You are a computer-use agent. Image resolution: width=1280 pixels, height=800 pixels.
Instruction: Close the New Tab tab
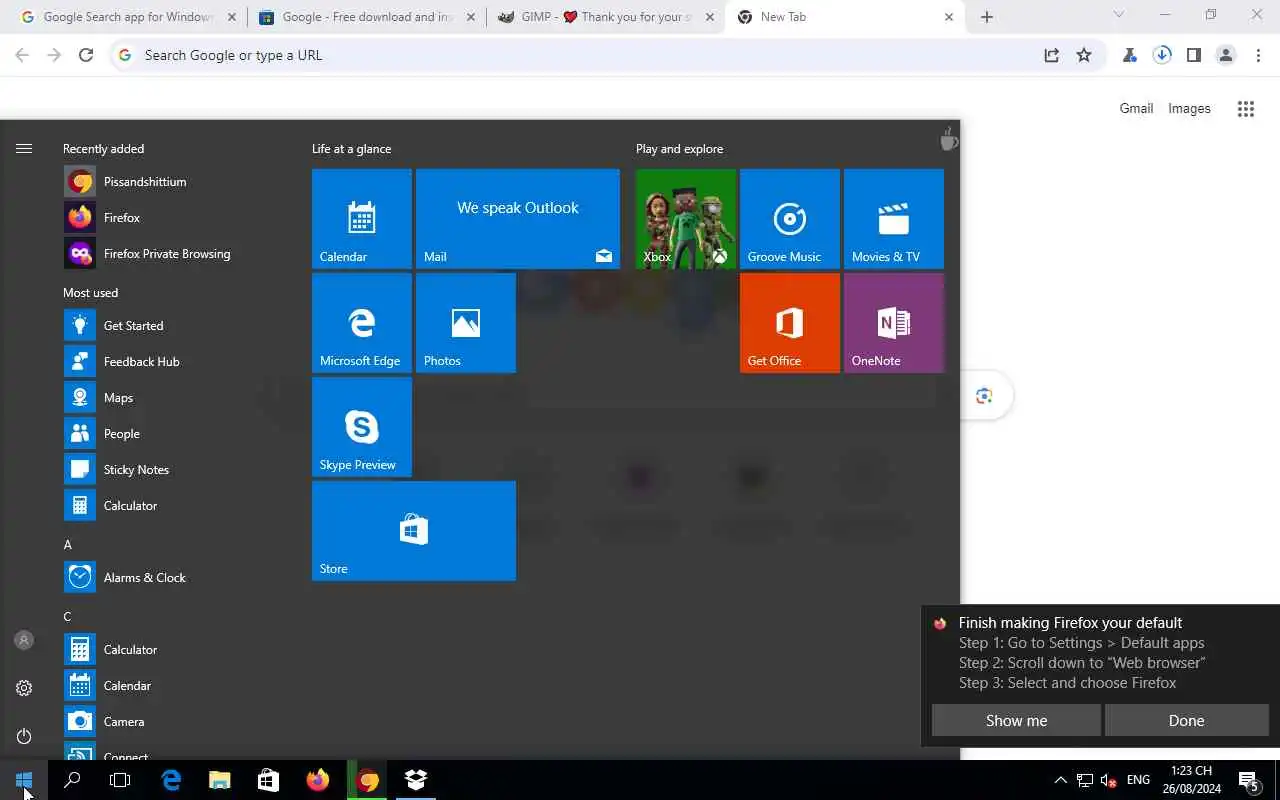[949, 17]
